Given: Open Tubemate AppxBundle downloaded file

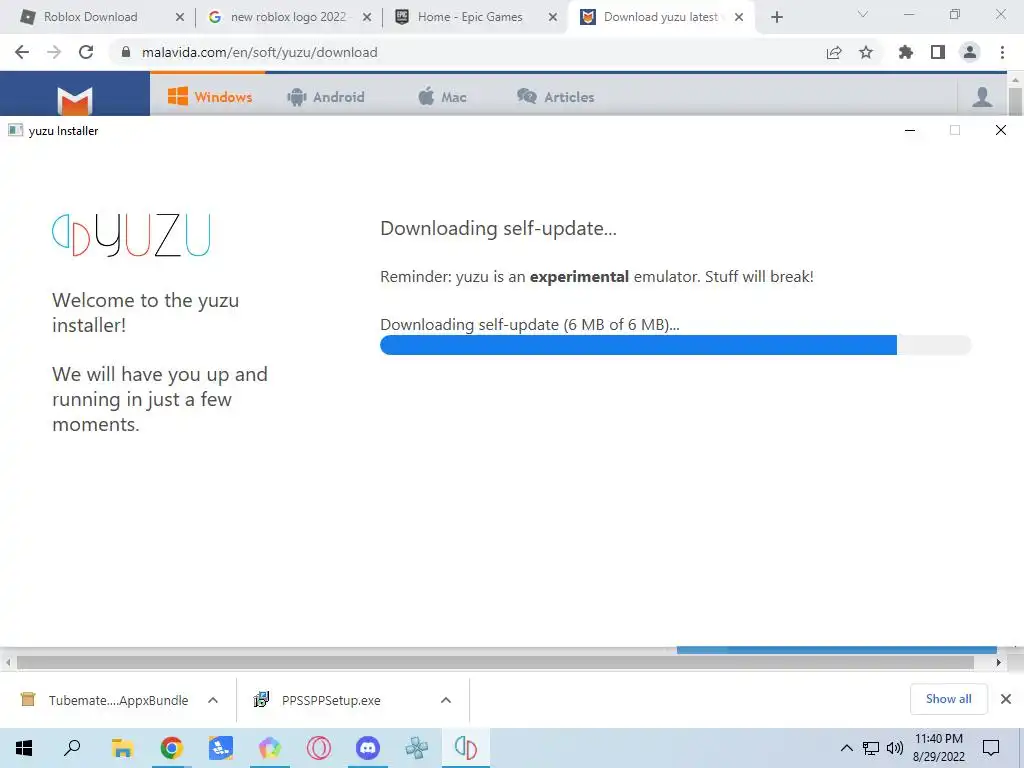Looking at the screenshot, I should click(104, 700).
